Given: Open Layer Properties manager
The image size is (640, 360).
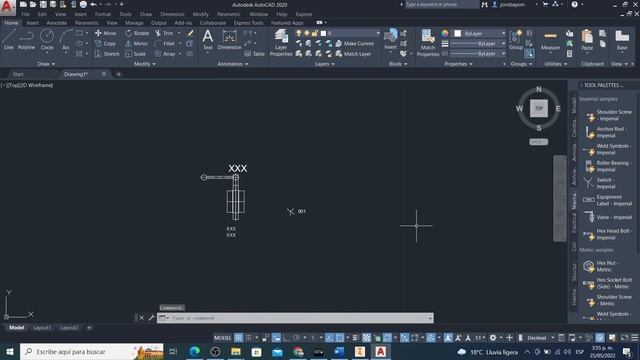Looking at the screenshot, I should pyautogui.click(x=281, y=42).
